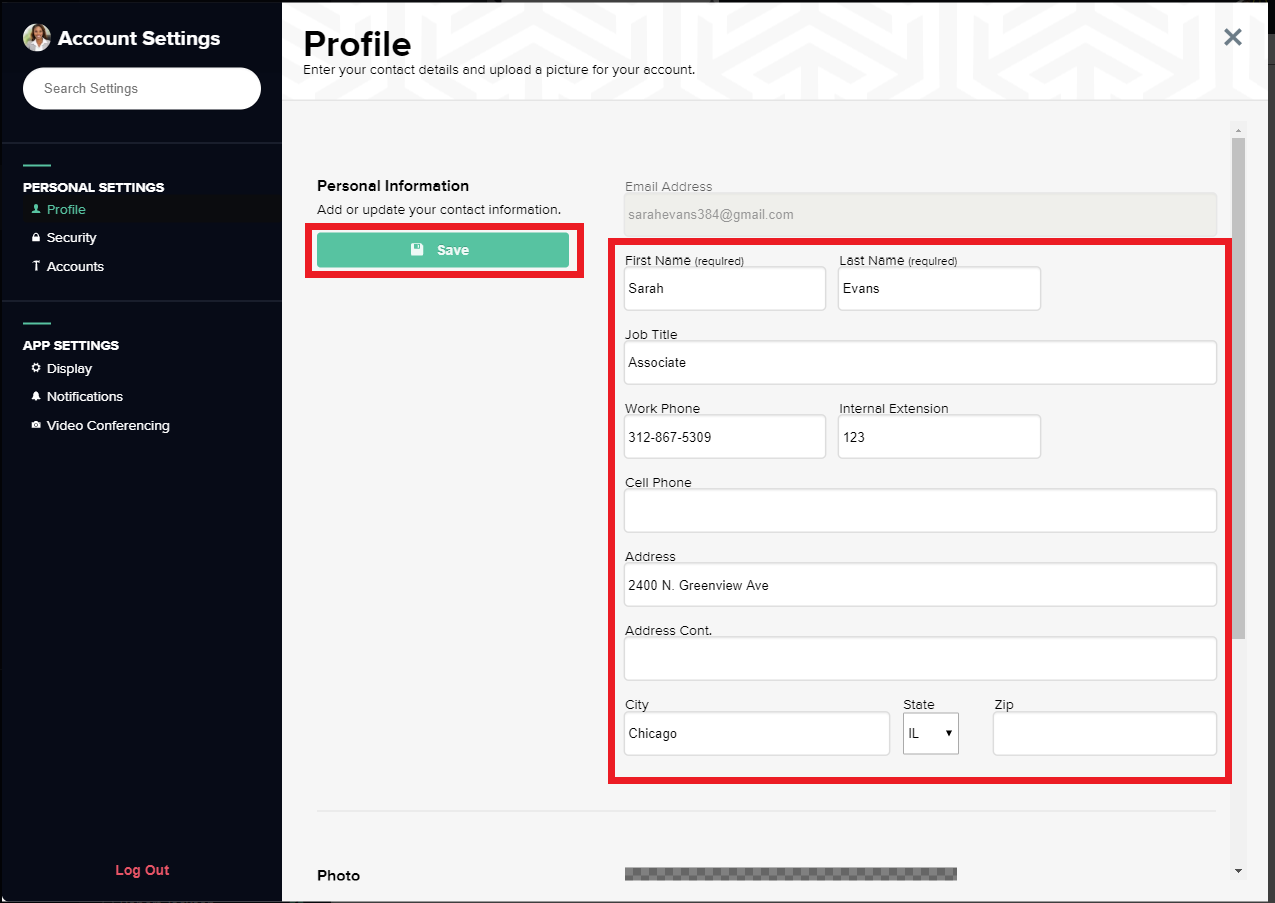Click the empty Address Cont. field
This screenshot has width=1275, height=903.
(x=920, y=659)
